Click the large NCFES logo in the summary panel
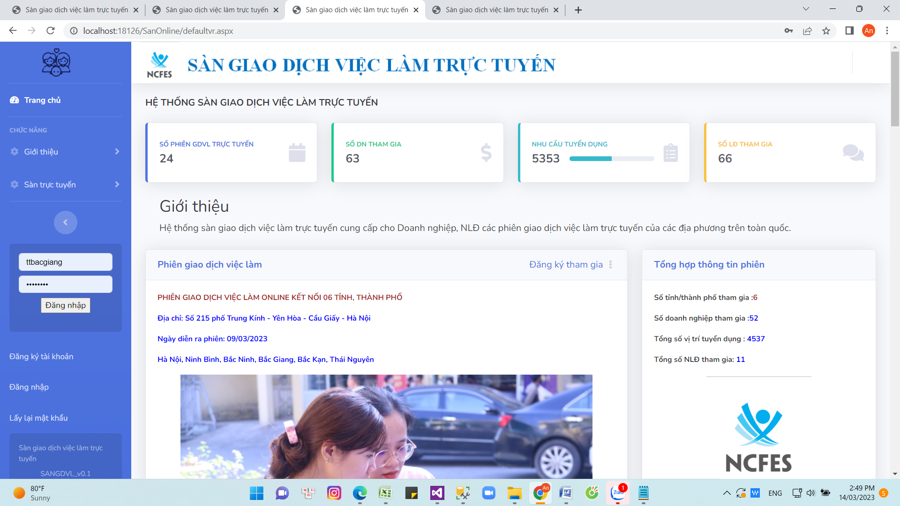This screenshot has height=506, width=900. tap(758, 437)
